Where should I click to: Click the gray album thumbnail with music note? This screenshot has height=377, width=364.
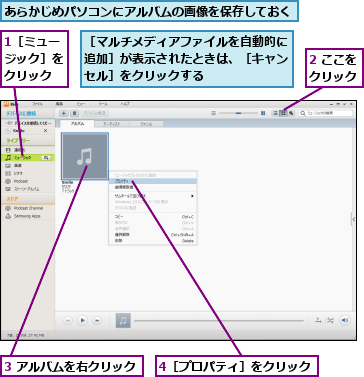point(85,156)
